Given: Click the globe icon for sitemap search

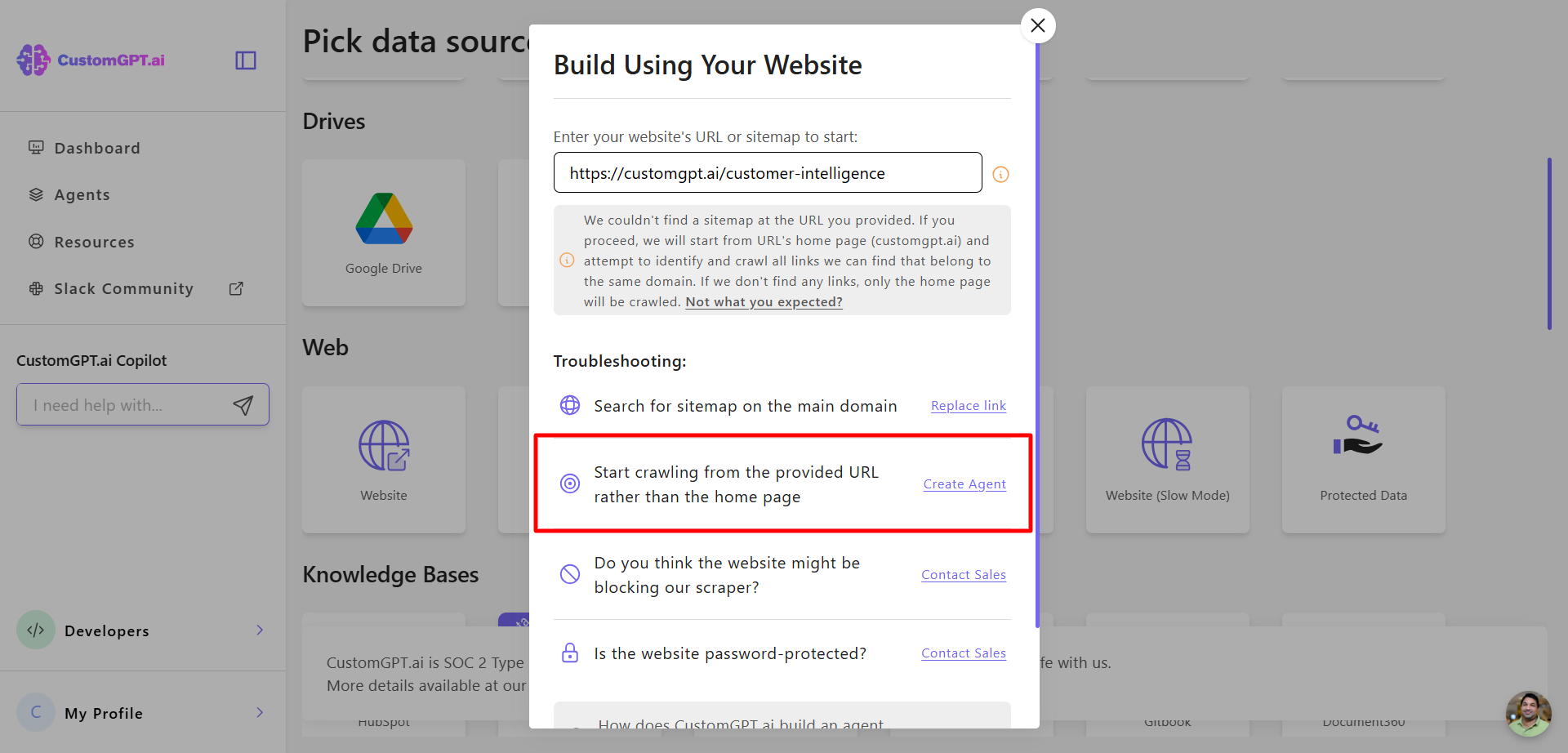Looking at the screenshot, I should tap(570, 405).
